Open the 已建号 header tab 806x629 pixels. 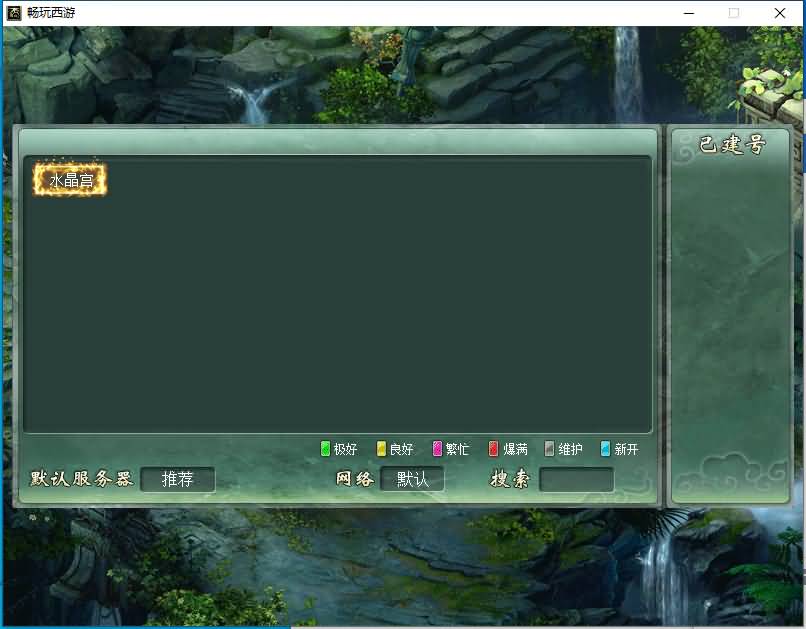point(732,146)
